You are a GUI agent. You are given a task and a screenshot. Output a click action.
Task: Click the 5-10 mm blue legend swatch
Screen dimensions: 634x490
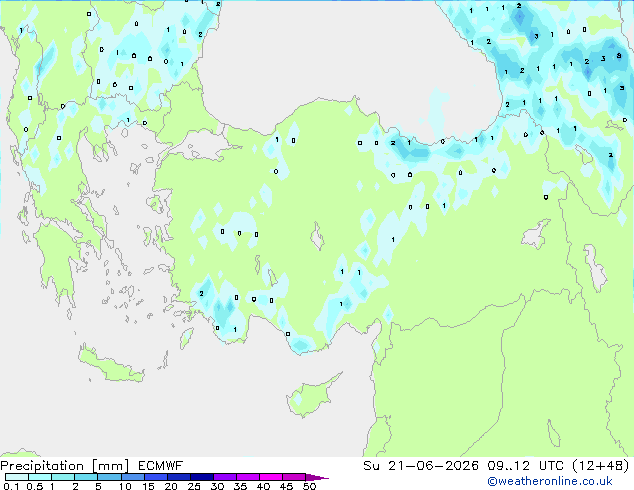click(110, 477)
